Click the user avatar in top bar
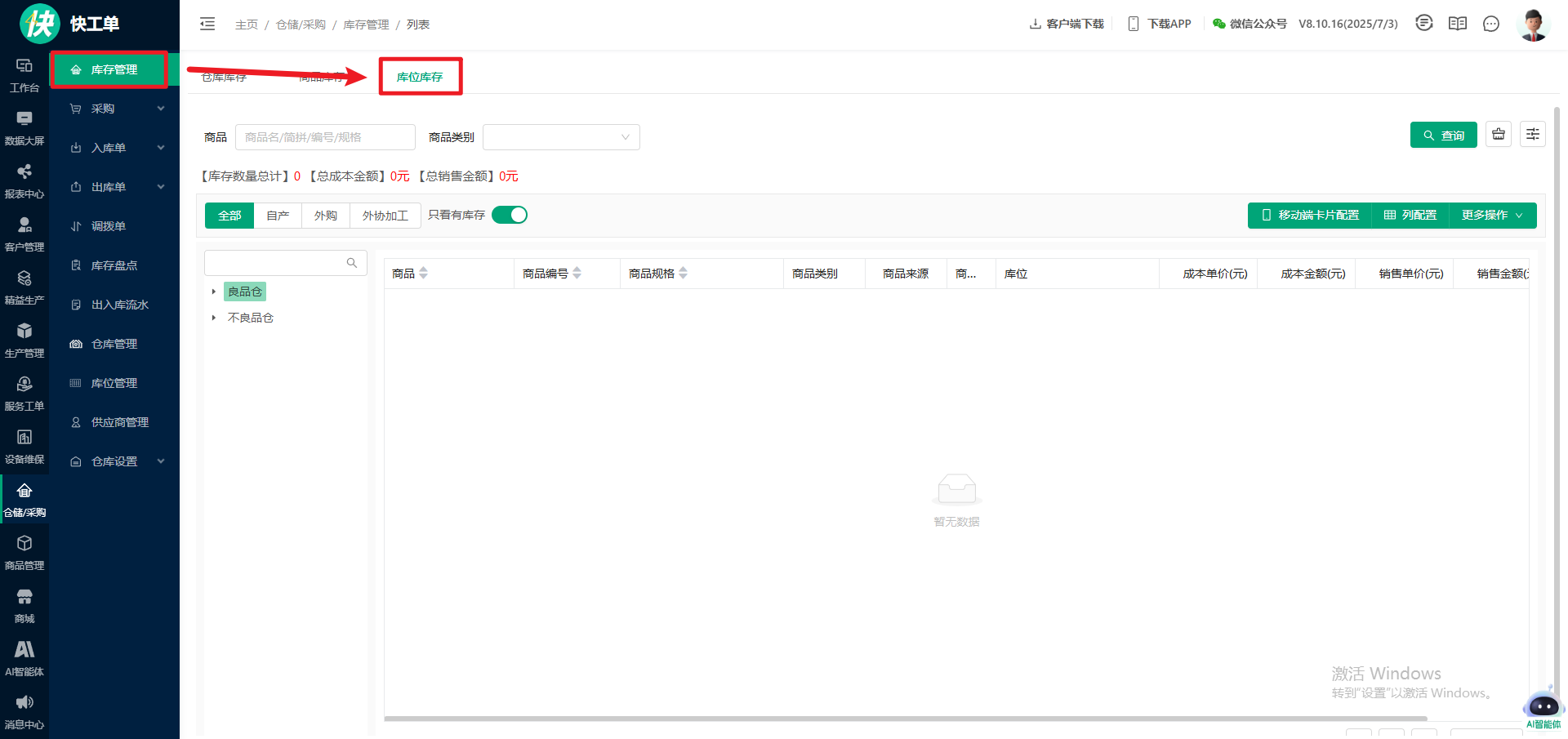 [x=1533, y=24]
